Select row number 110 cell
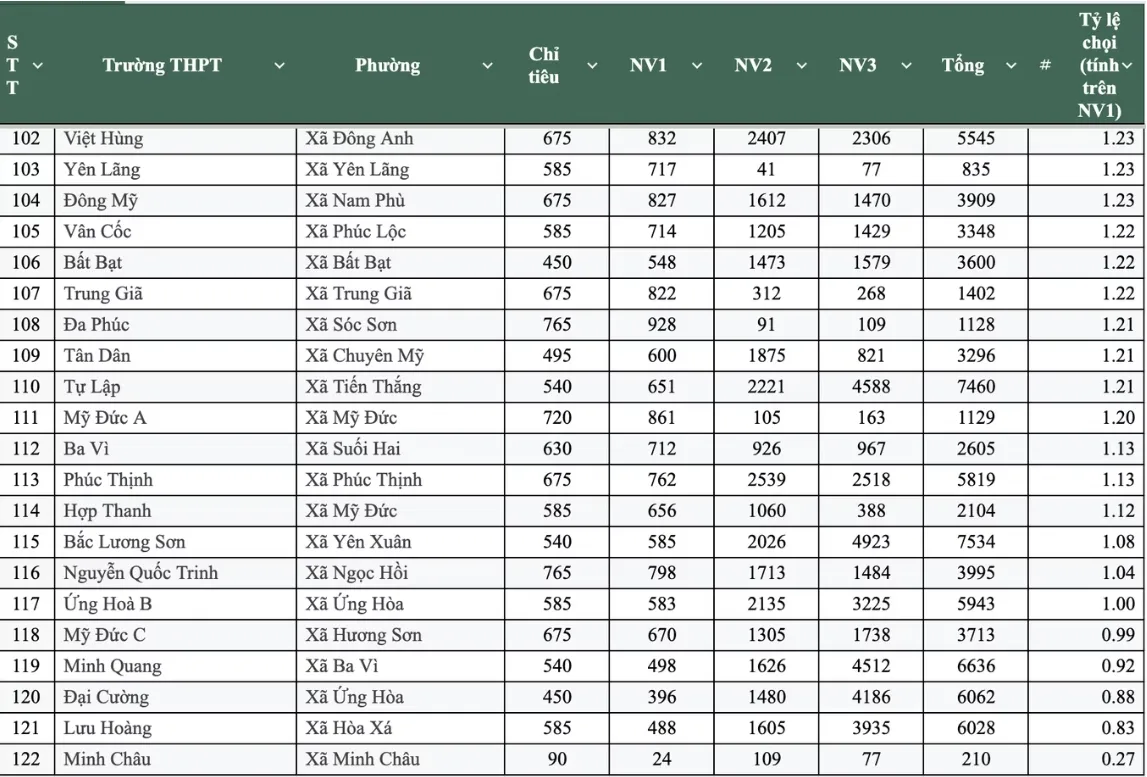Screen dimensions: 1147x777 point(26,387)
